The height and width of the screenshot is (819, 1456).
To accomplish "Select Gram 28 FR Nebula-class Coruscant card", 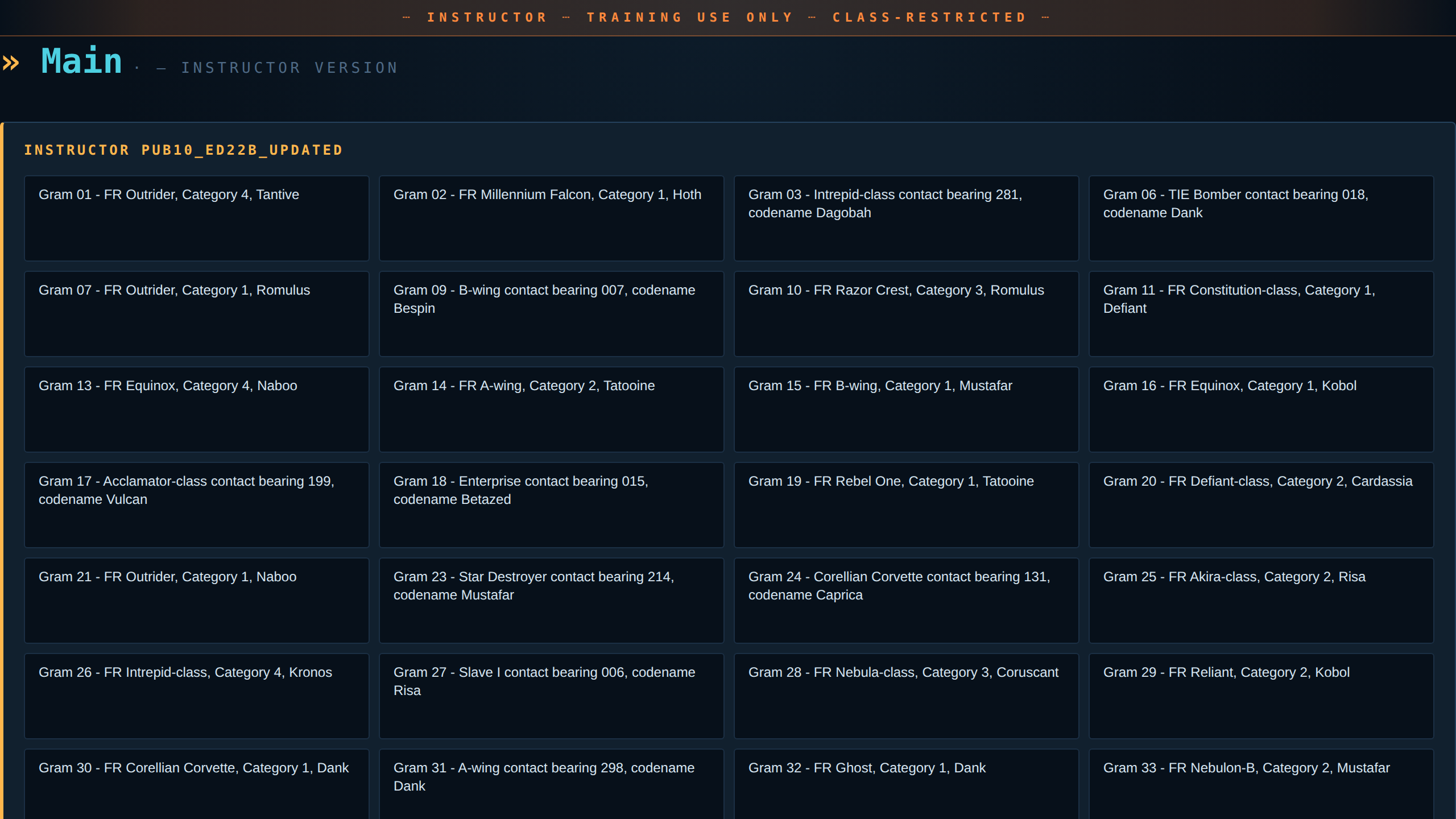I will coord(907,696).
